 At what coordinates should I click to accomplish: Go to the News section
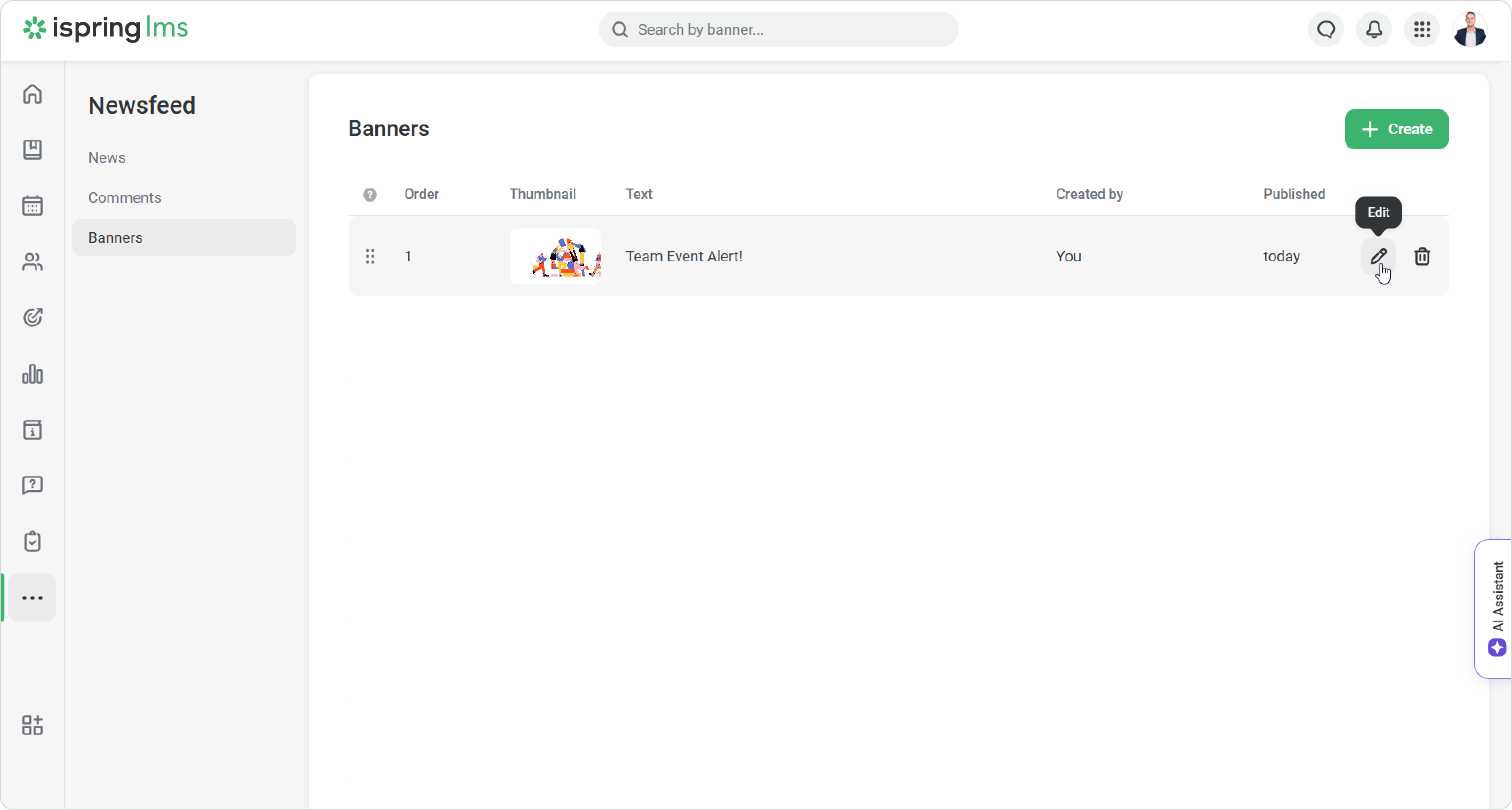[107, 157]
